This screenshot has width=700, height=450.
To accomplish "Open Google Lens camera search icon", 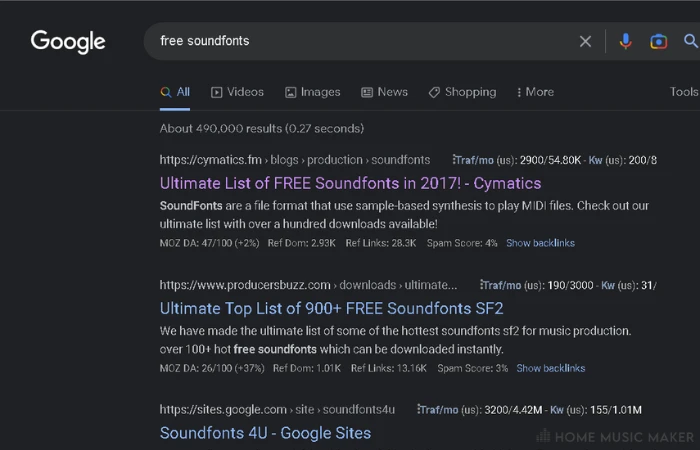I will (658, 42).
